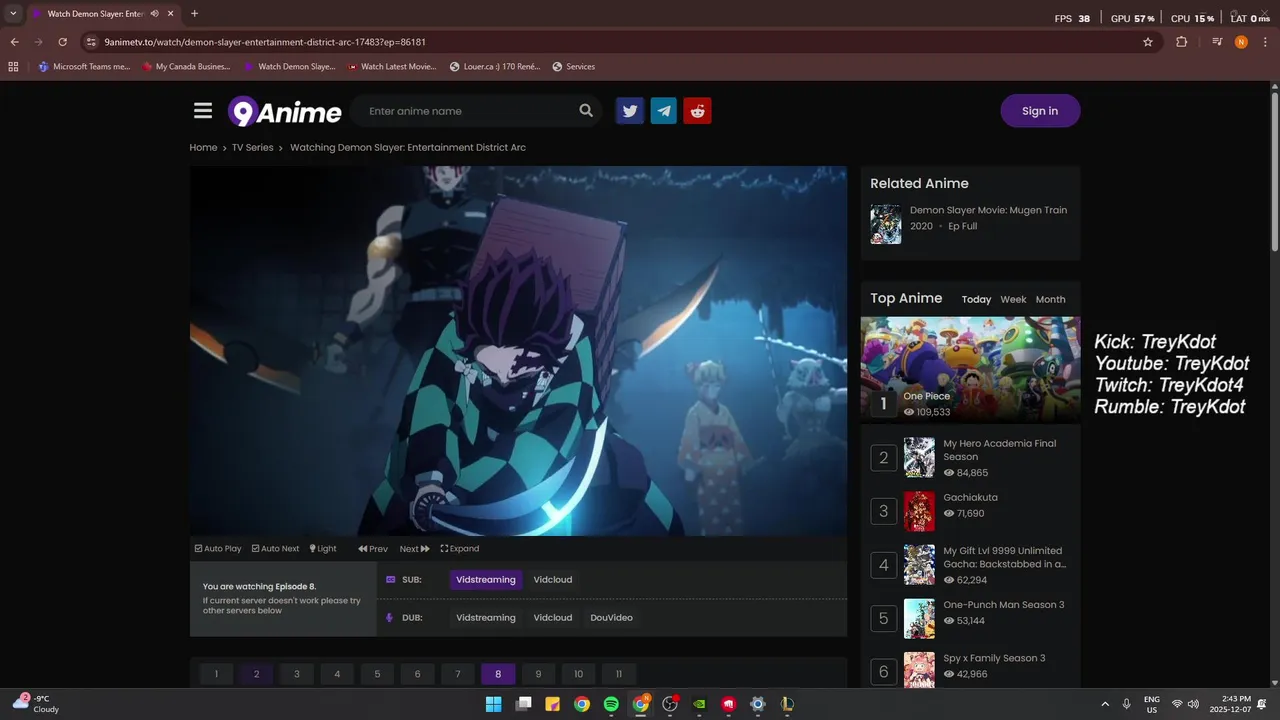Open the Reddit social link
Screen dimensions: 1280x720
click(698, 111)
